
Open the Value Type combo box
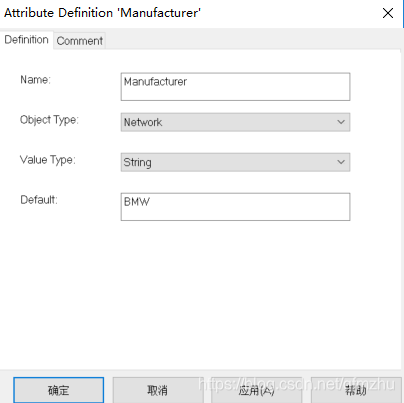click(x=235, y=162)
